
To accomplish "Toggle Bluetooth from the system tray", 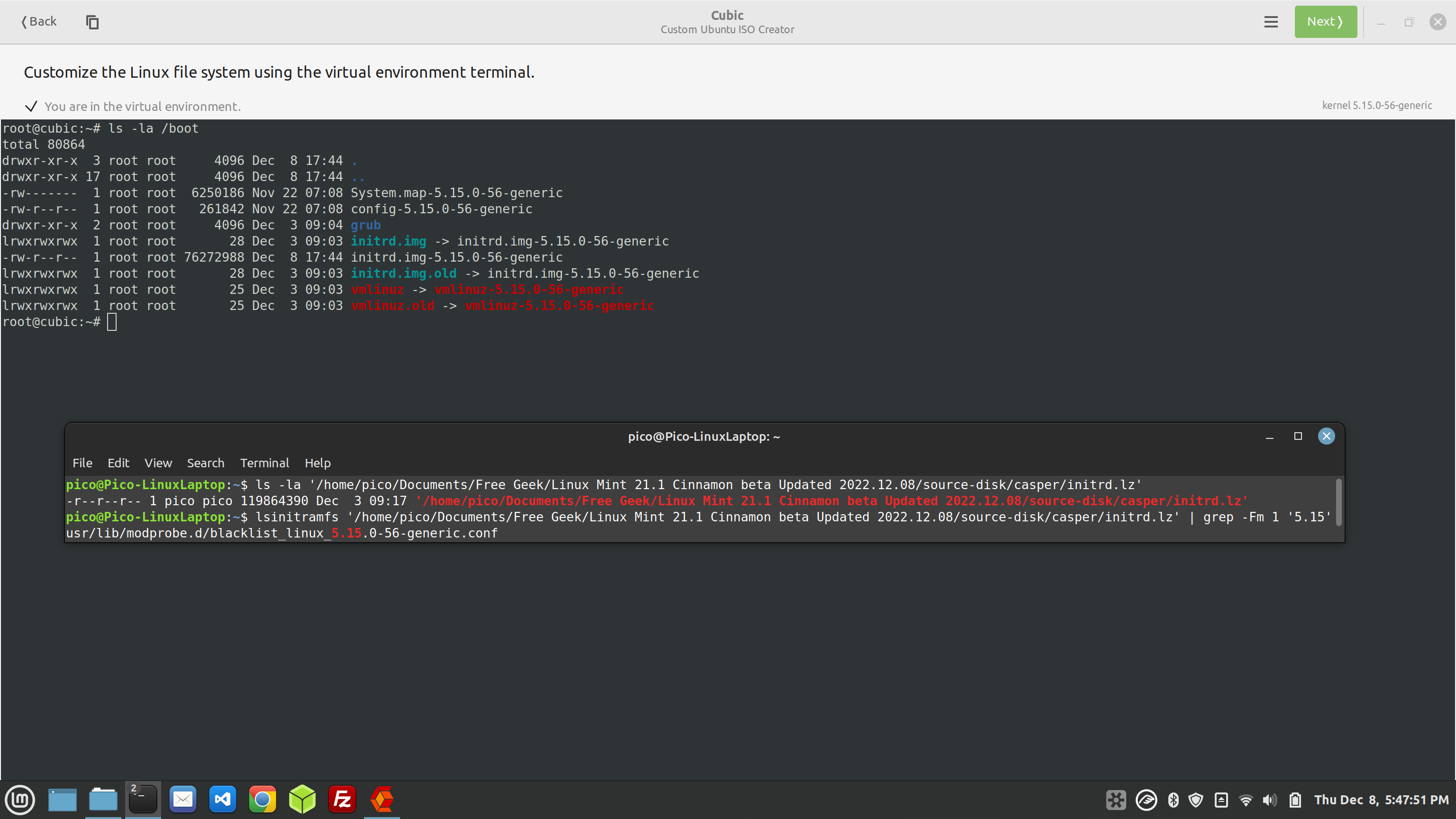I will 1174,800.
